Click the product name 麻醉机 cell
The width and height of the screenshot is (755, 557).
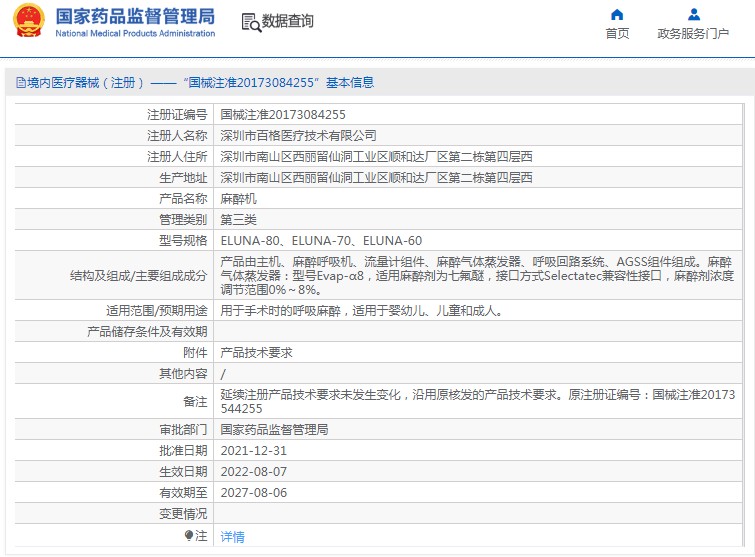tap(238, 199)
